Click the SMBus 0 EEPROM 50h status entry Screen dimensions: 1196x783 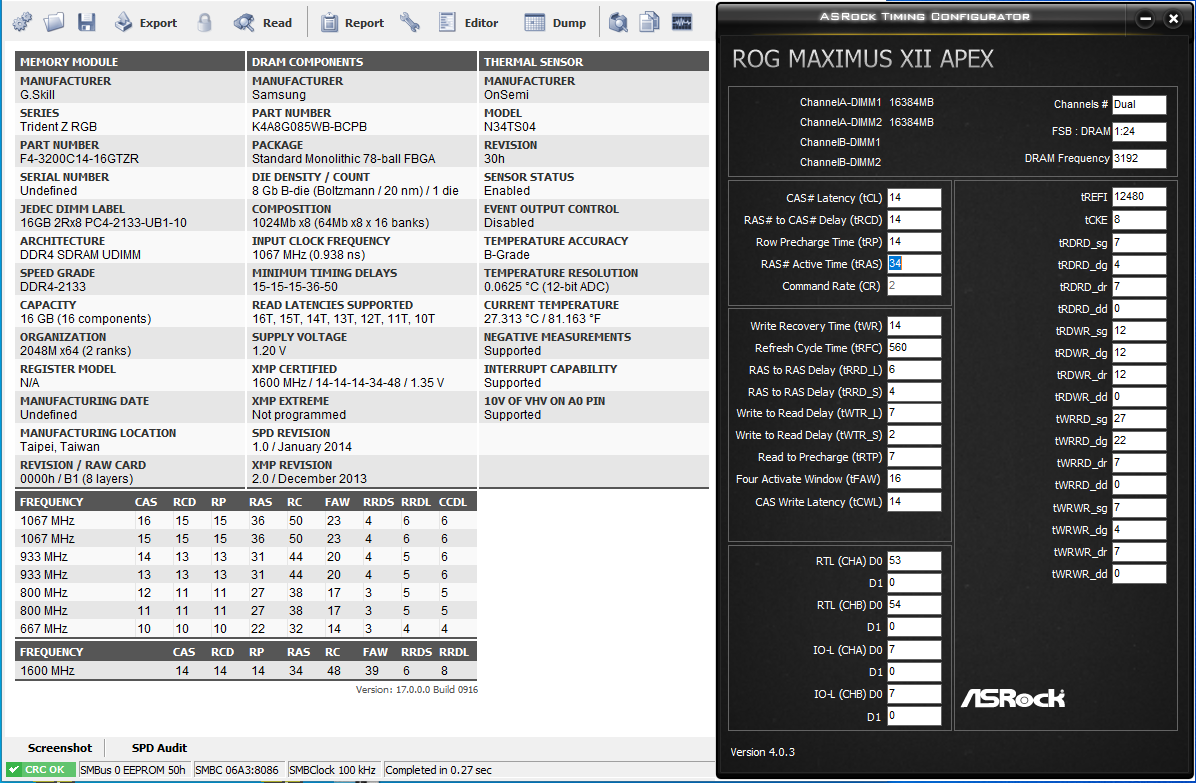[133, 770]
